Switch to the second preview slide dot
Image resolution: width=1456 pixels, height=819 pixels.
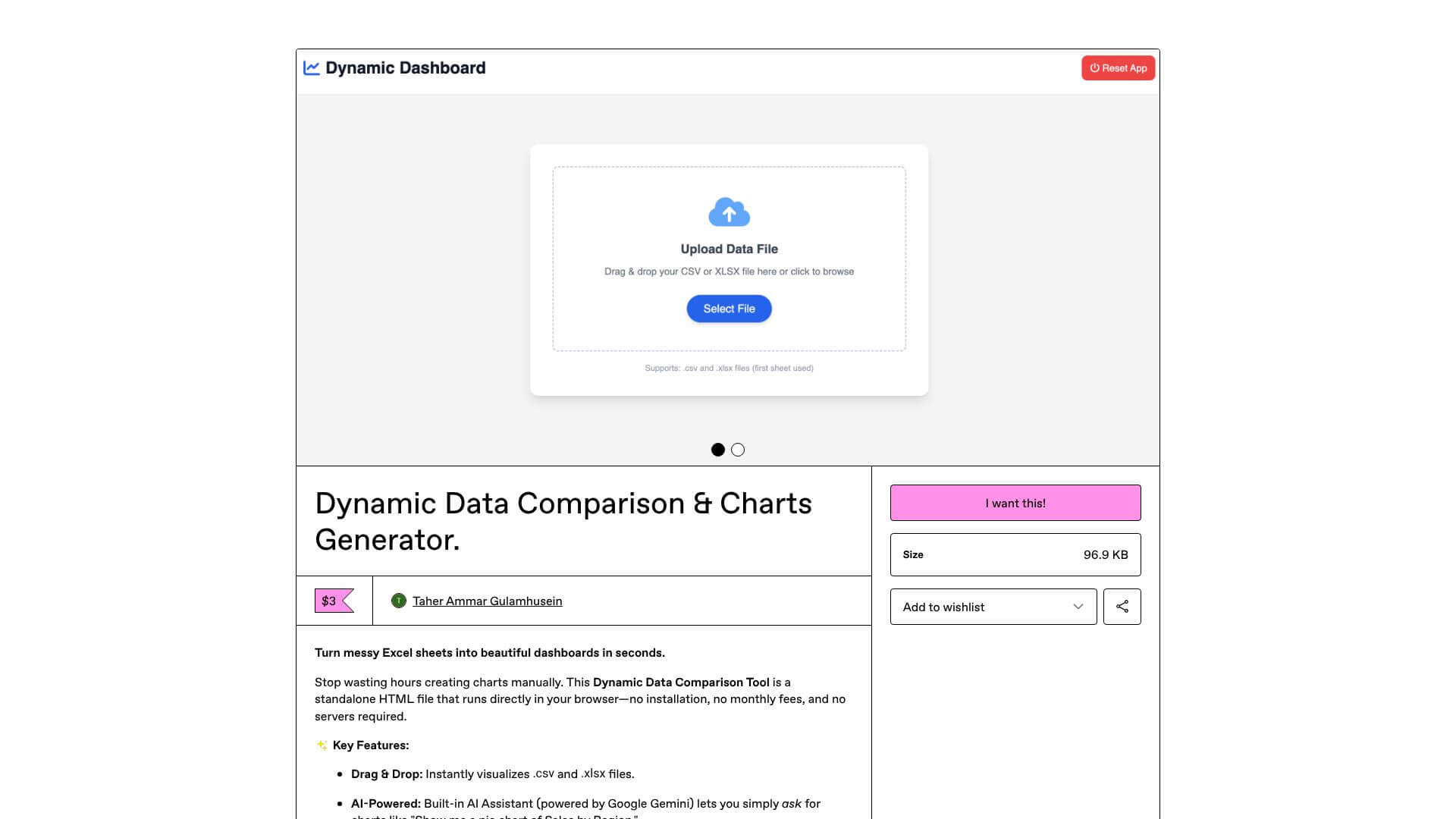coord(738,450)
